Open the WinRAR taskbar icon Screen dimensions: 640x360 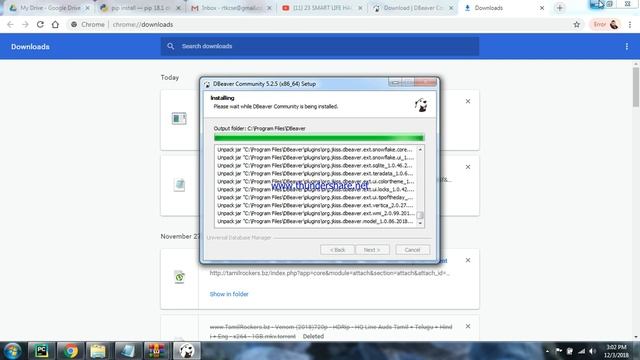coord(156,351)
